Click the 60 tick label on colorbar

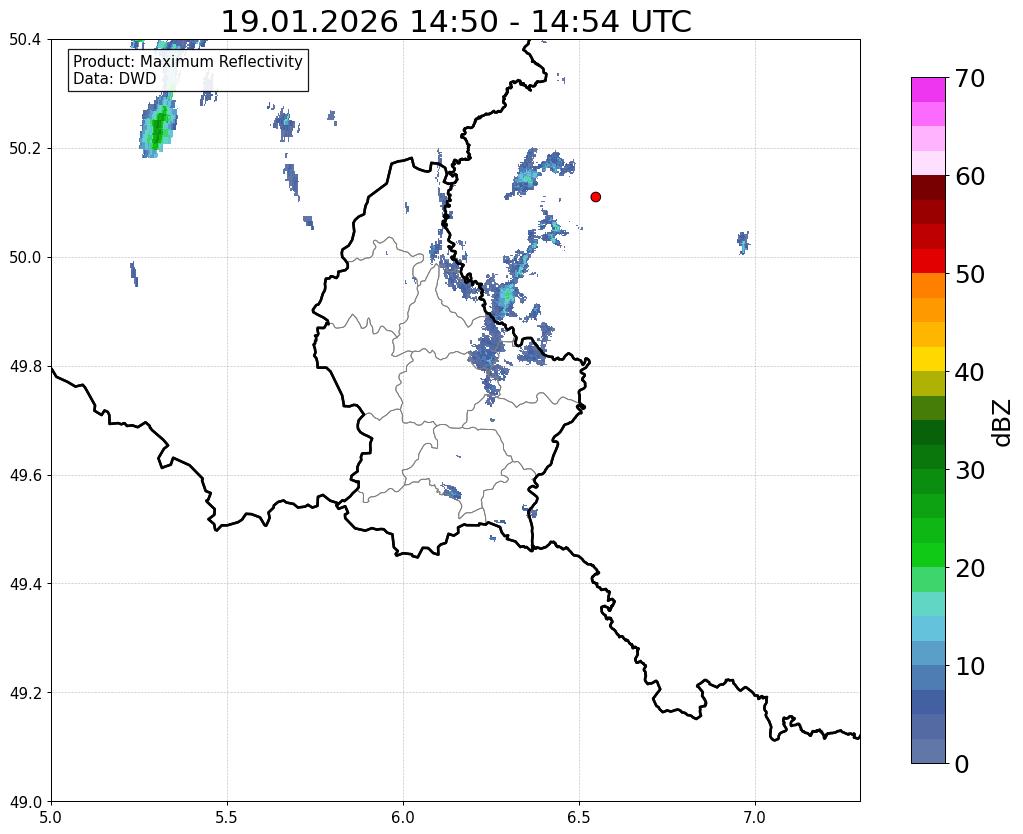click(x=970, y=176)
